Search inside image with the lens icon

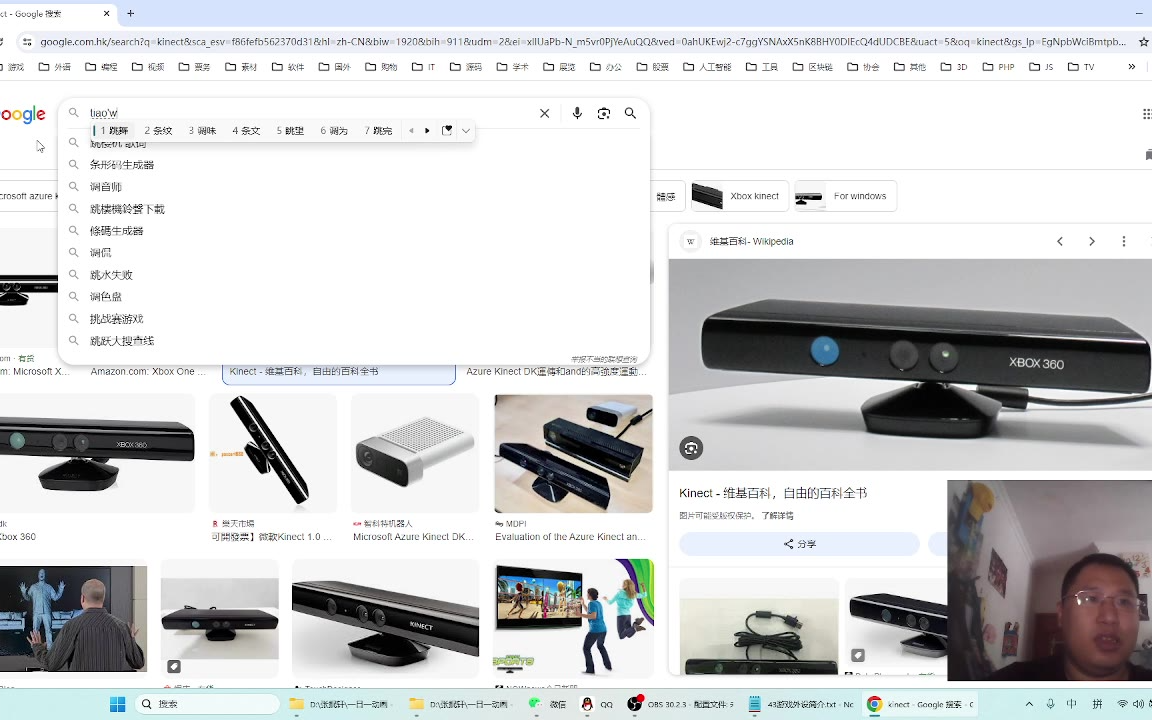coord(691,448)
